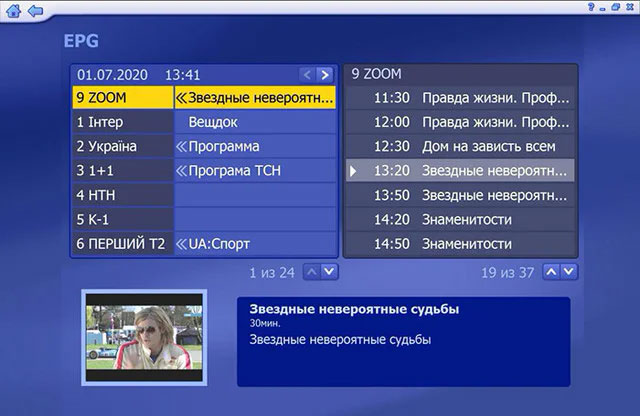Click the 9 ZOOM schedule header

tap(376, 74)
